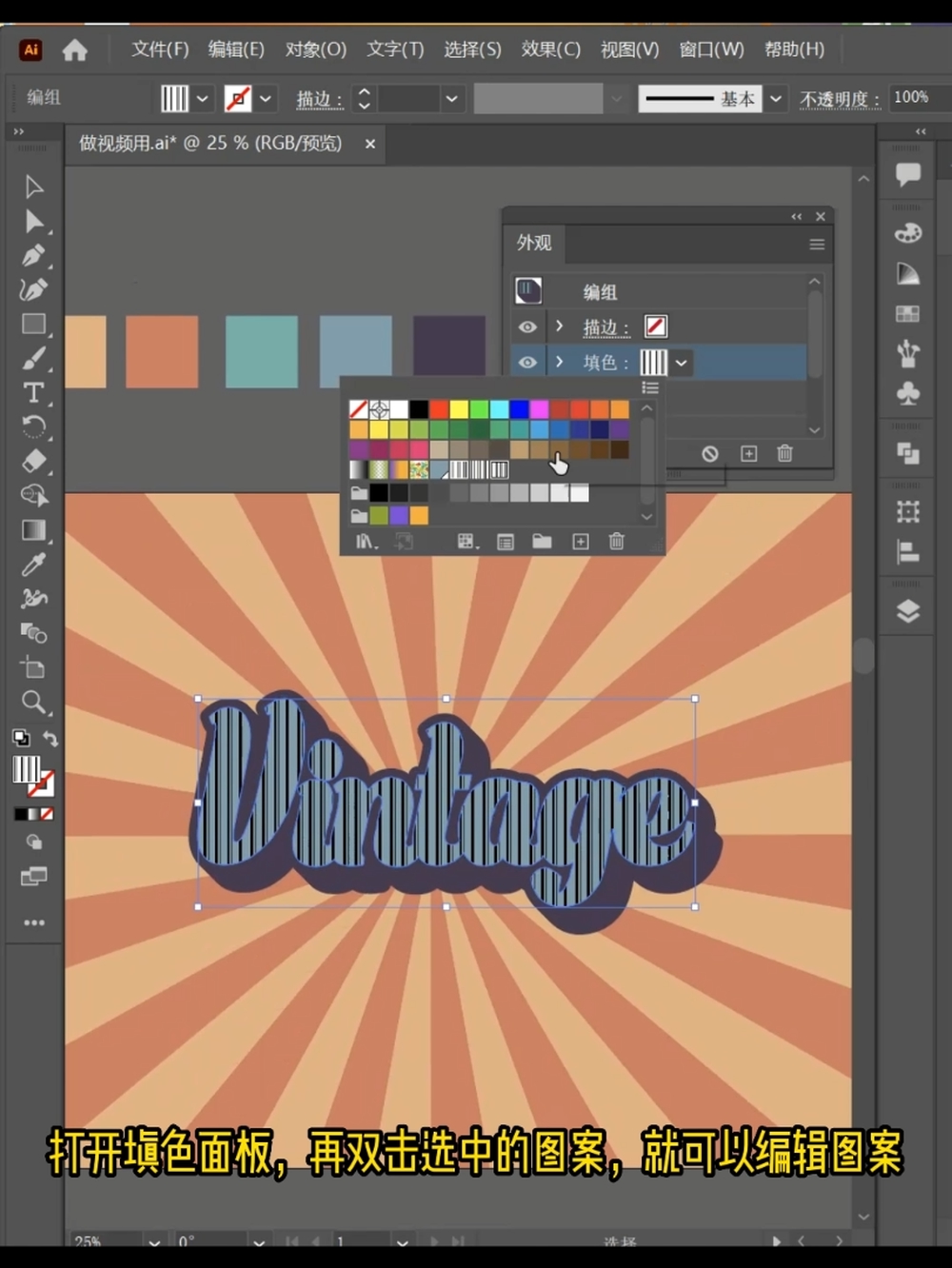Swap fill and stroke arrows
This screenshot has width=952, height=1268.
tap(50, 739)
